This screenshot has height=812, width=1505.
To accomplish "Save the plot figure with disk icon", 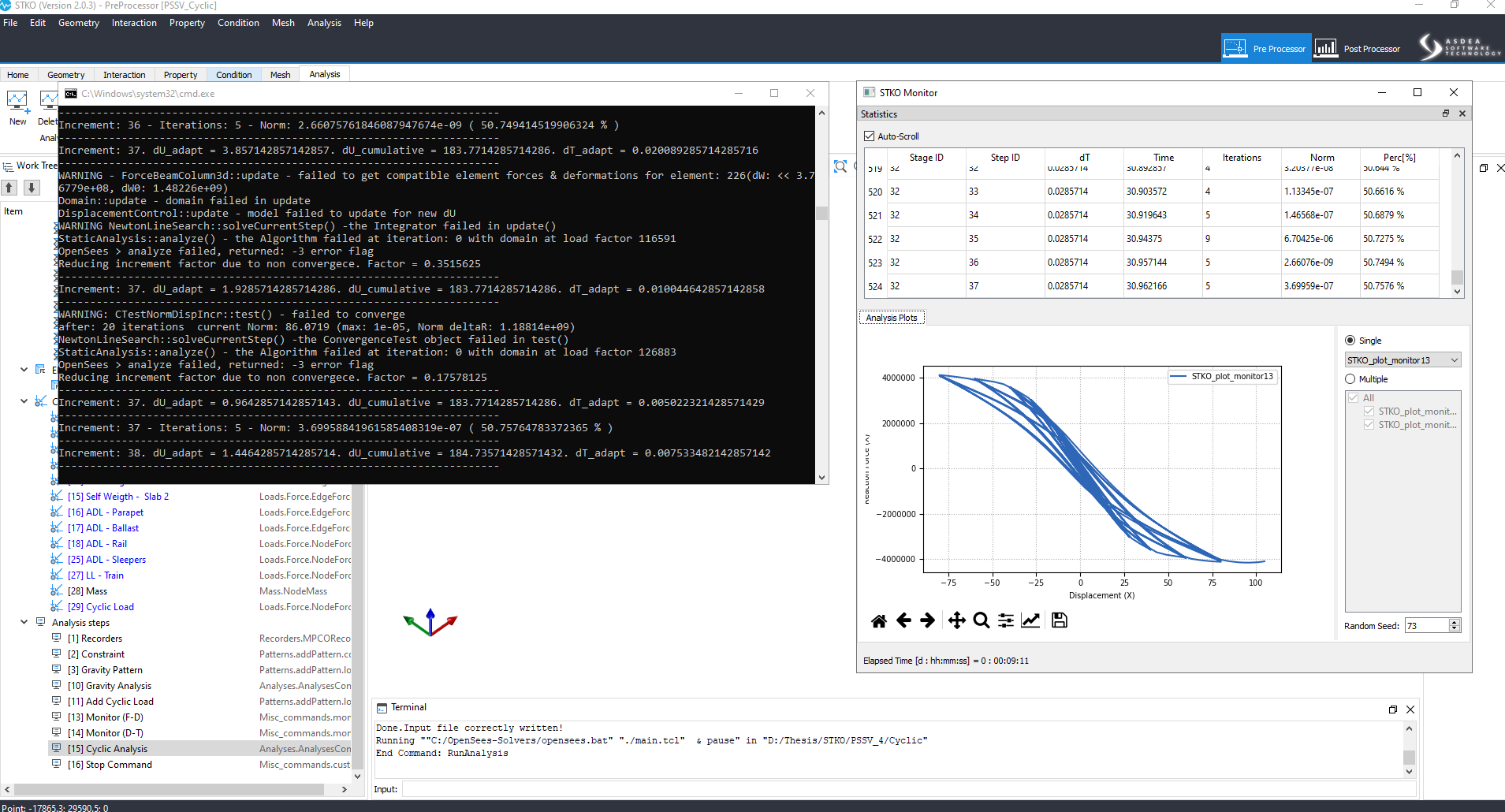I will 1060,620.
